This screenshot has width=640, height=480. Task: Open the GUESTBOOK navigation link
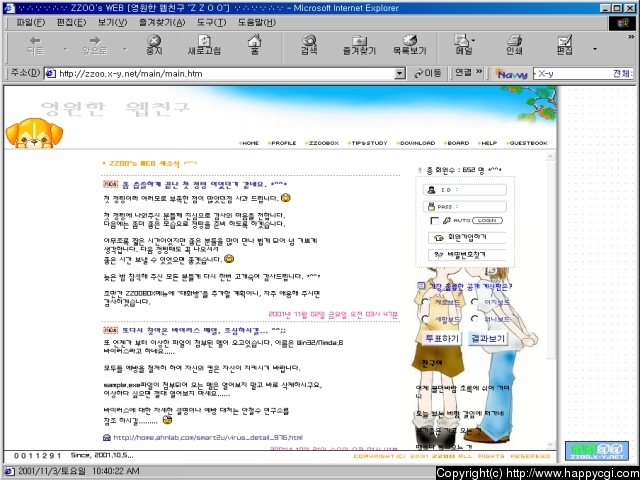[527, 143]
